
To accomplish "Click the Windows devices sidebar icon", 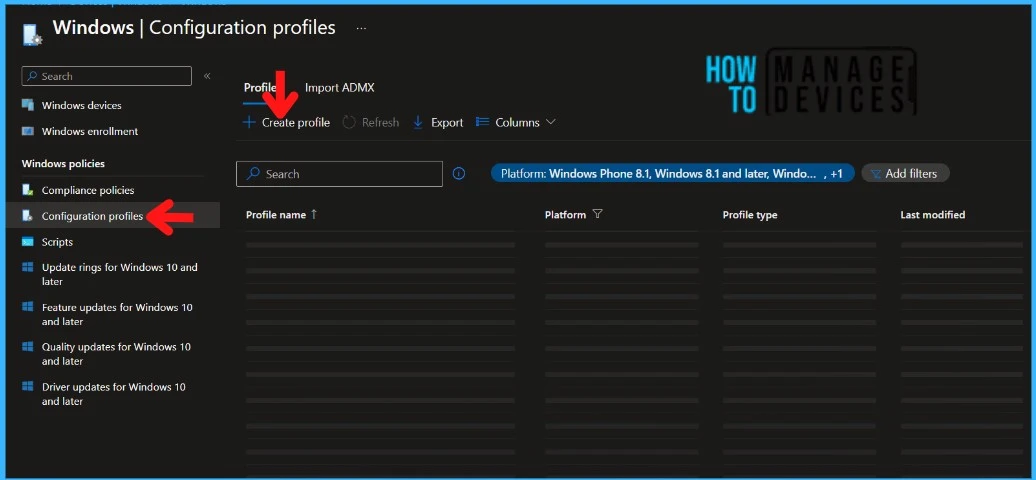I will tap(28, 105).
